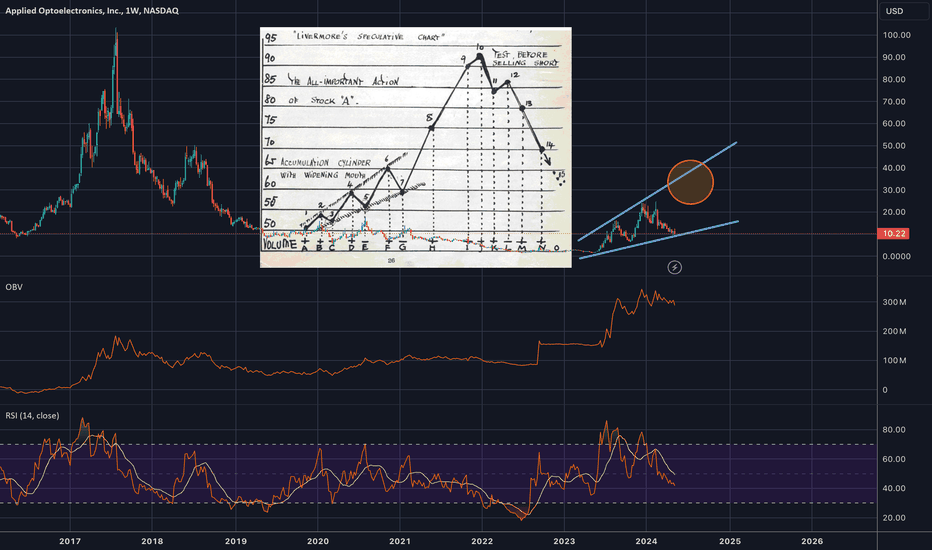Click the 2019 label on the time axis
This screenshot has width=932, height=550.
point(235,541)
